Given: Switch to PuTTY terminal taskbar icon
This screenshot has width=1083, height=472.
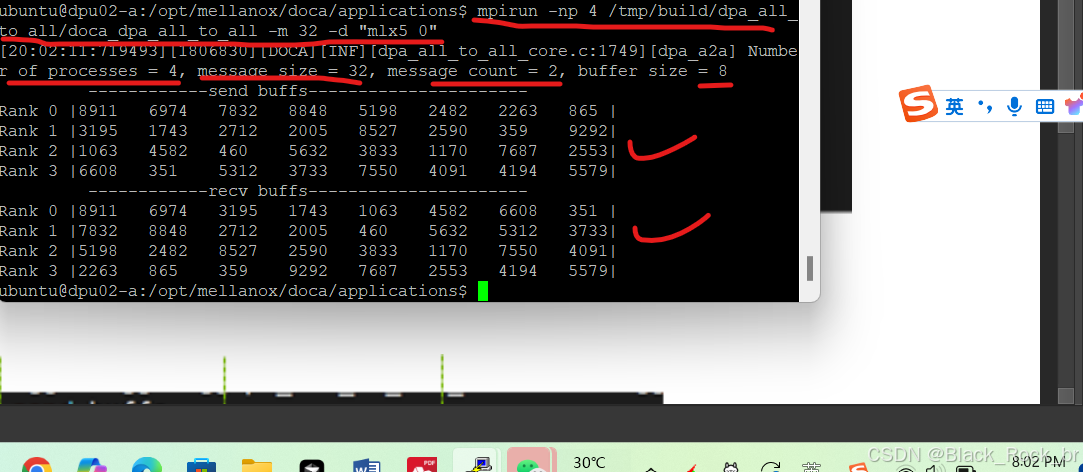Looking at the screenshot, I should 476,462.
